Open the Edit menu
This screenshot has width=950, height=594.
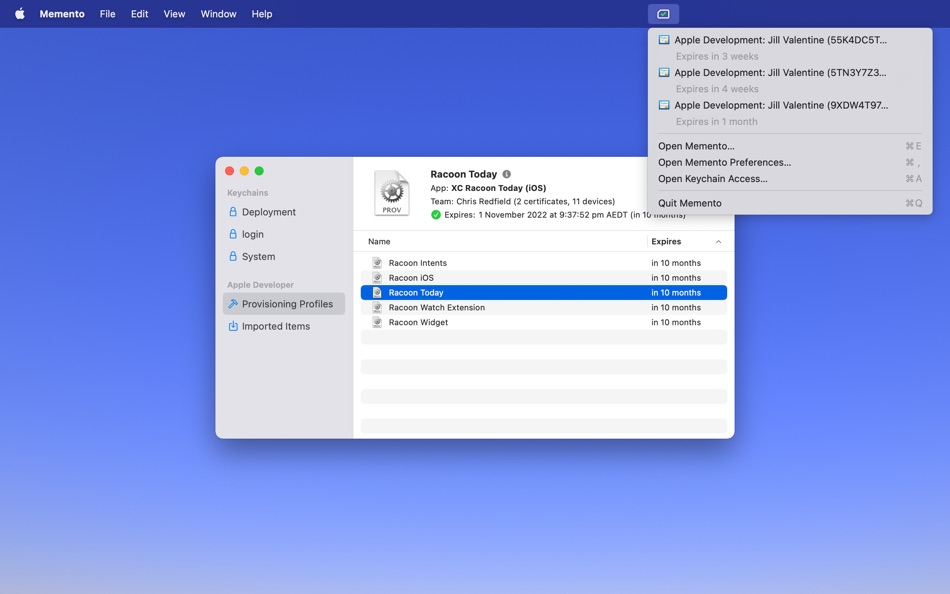point(139,13)
